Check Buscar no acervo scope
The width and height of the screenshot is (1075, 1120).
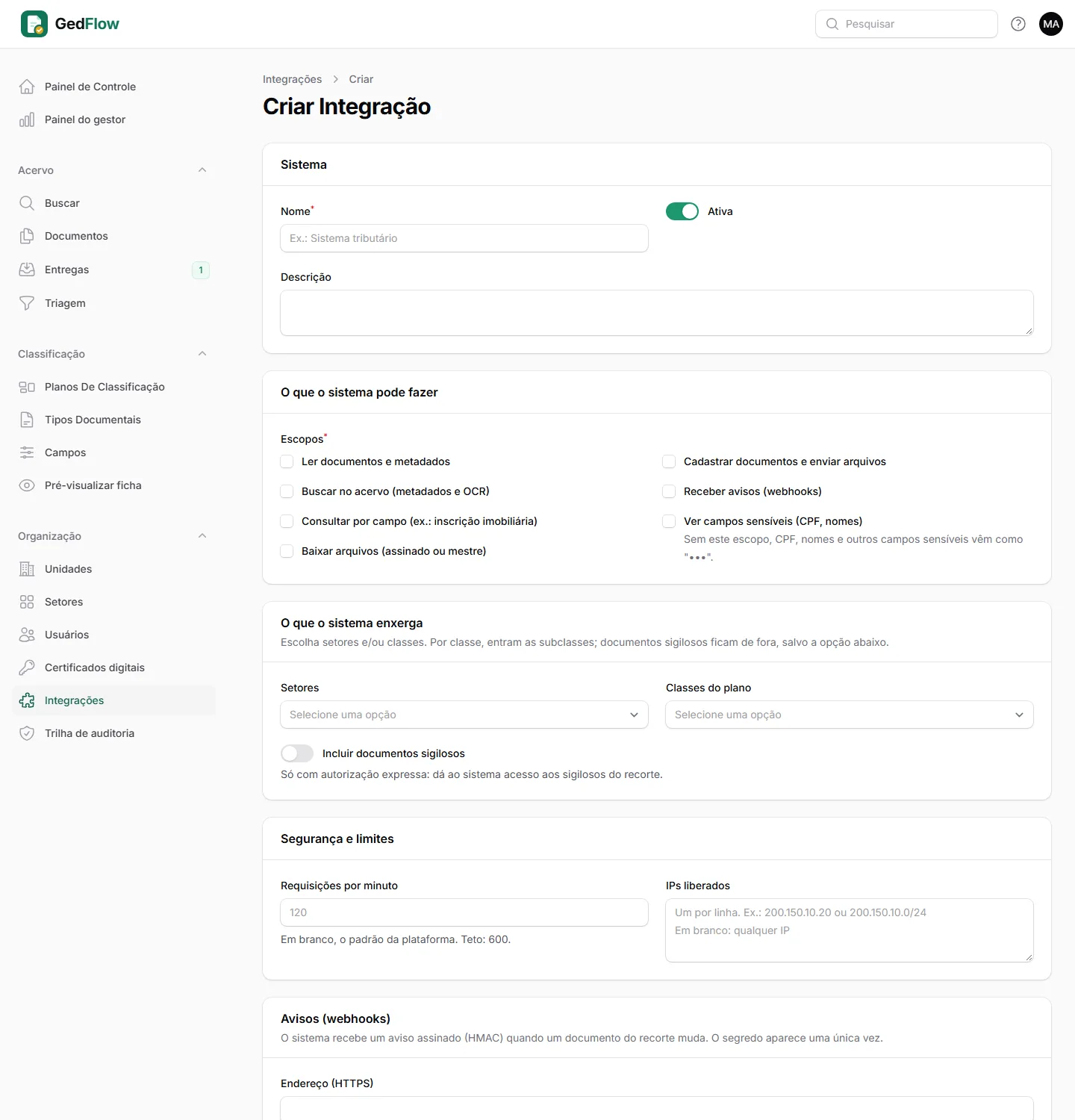[x=287, y=491]
